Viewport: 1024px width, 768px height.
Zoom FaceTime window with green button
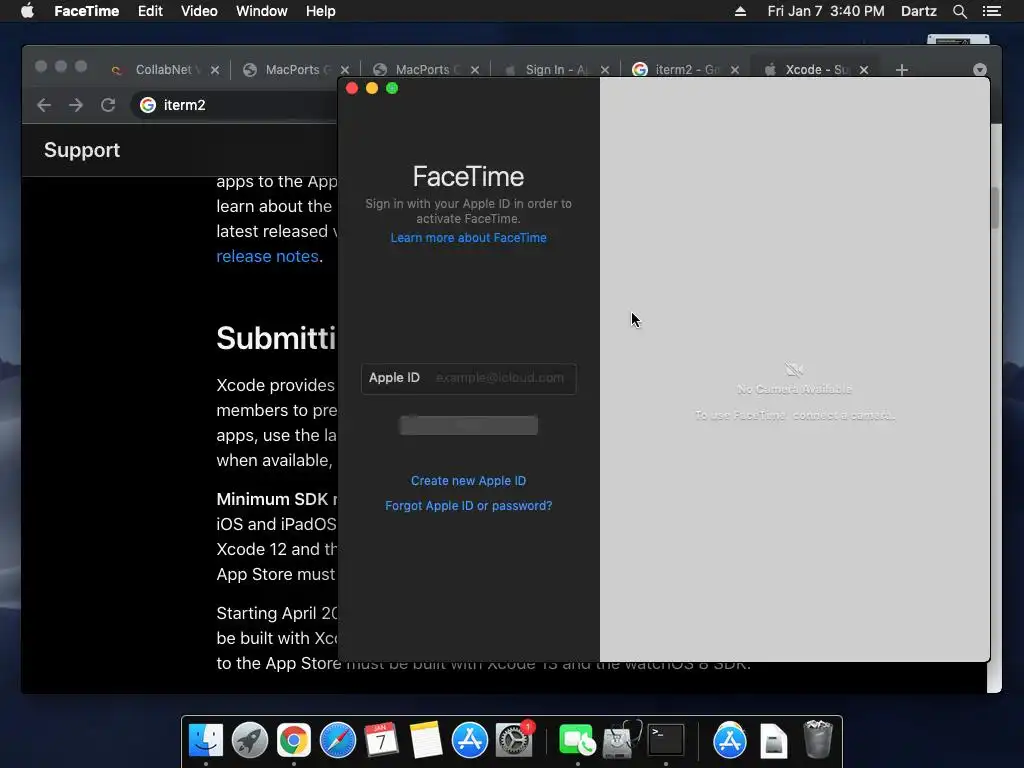(392, 88)
